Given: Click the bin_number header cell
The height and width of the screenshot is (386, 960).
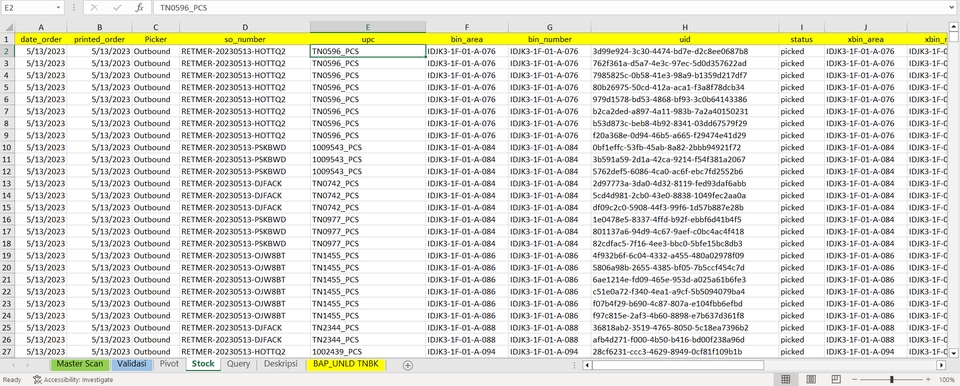Looking at the screenshot, I should [x=549, y=39].
